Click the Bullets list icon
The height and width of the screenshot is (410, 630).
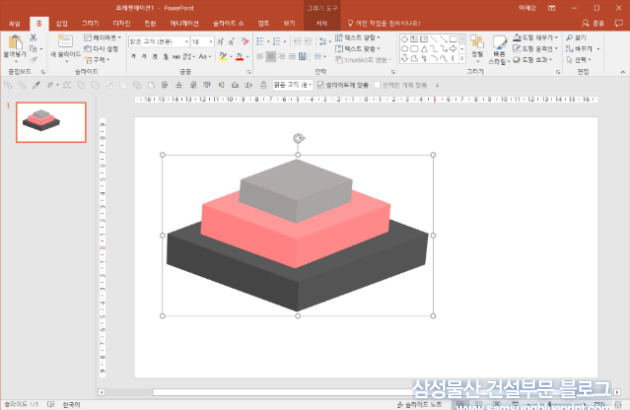click(x=260, y=41)
